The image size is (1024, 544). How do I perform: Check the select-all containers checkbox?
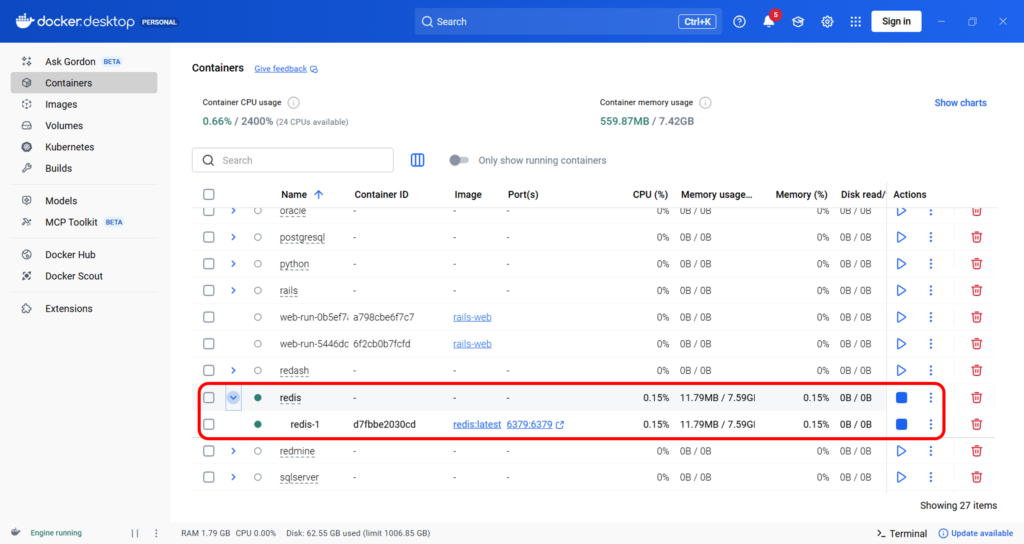(209, 194)
